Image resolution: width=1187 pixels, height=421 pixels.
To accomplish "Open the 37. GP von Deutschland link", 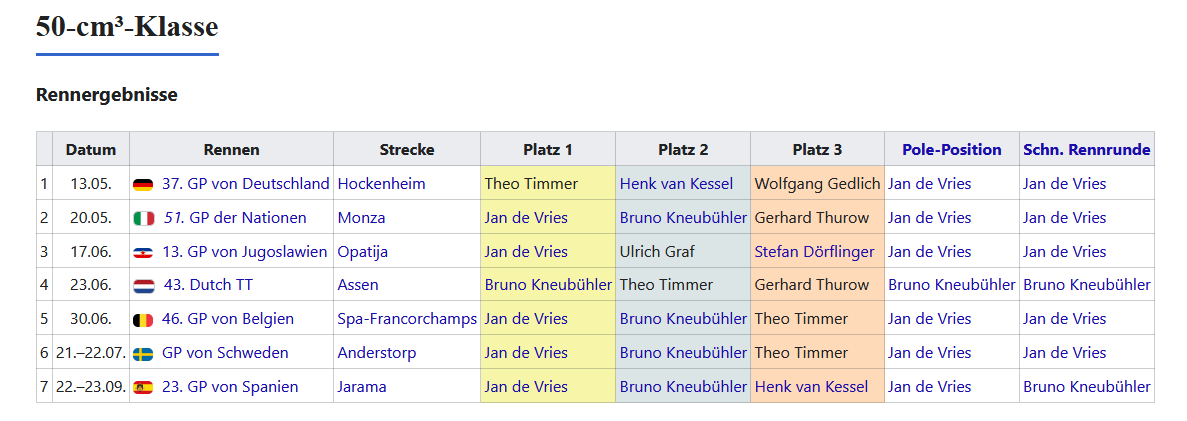I will (x=245, y=184).
